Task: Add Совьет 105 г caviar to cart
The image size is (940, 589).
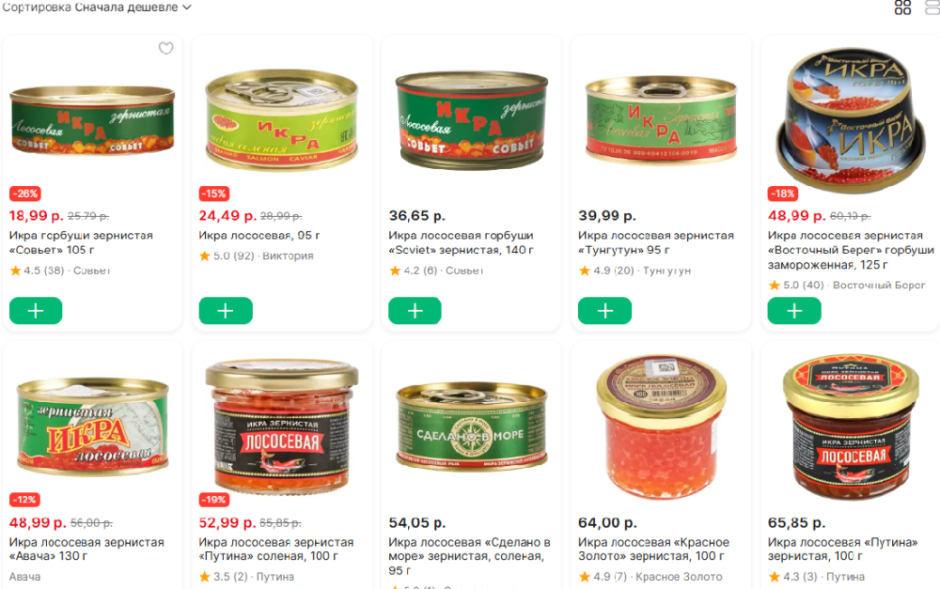Action: coord(35,310)
